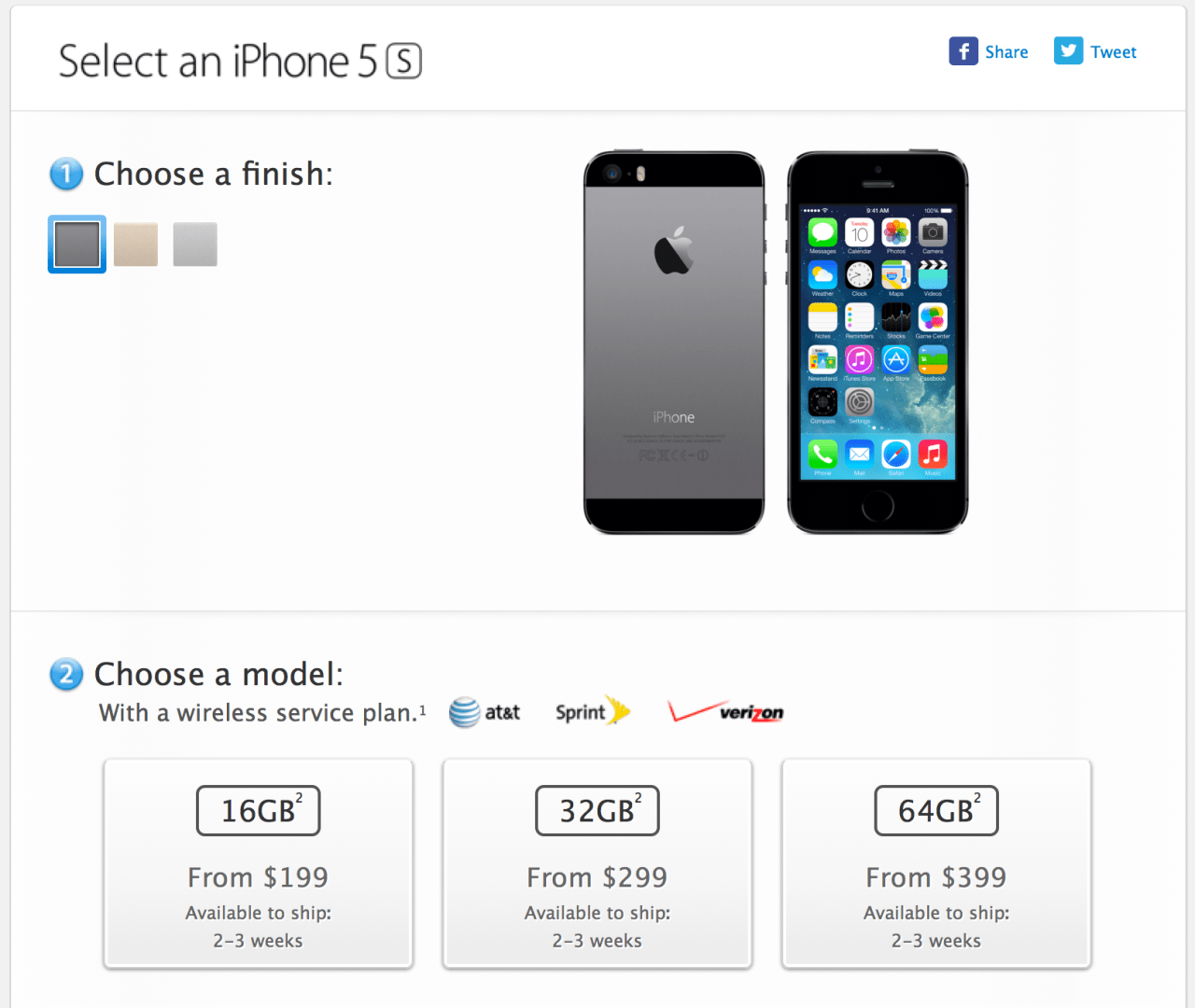Click the step 2 number badge

66,674
